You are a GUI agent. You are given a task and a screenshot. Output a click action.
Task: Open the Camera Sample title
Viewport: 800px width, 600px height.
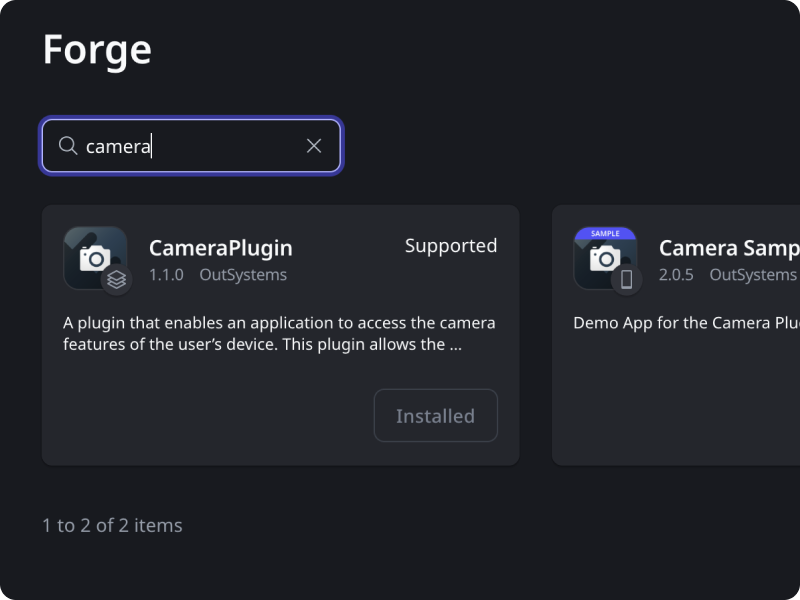tap(728, 248)
